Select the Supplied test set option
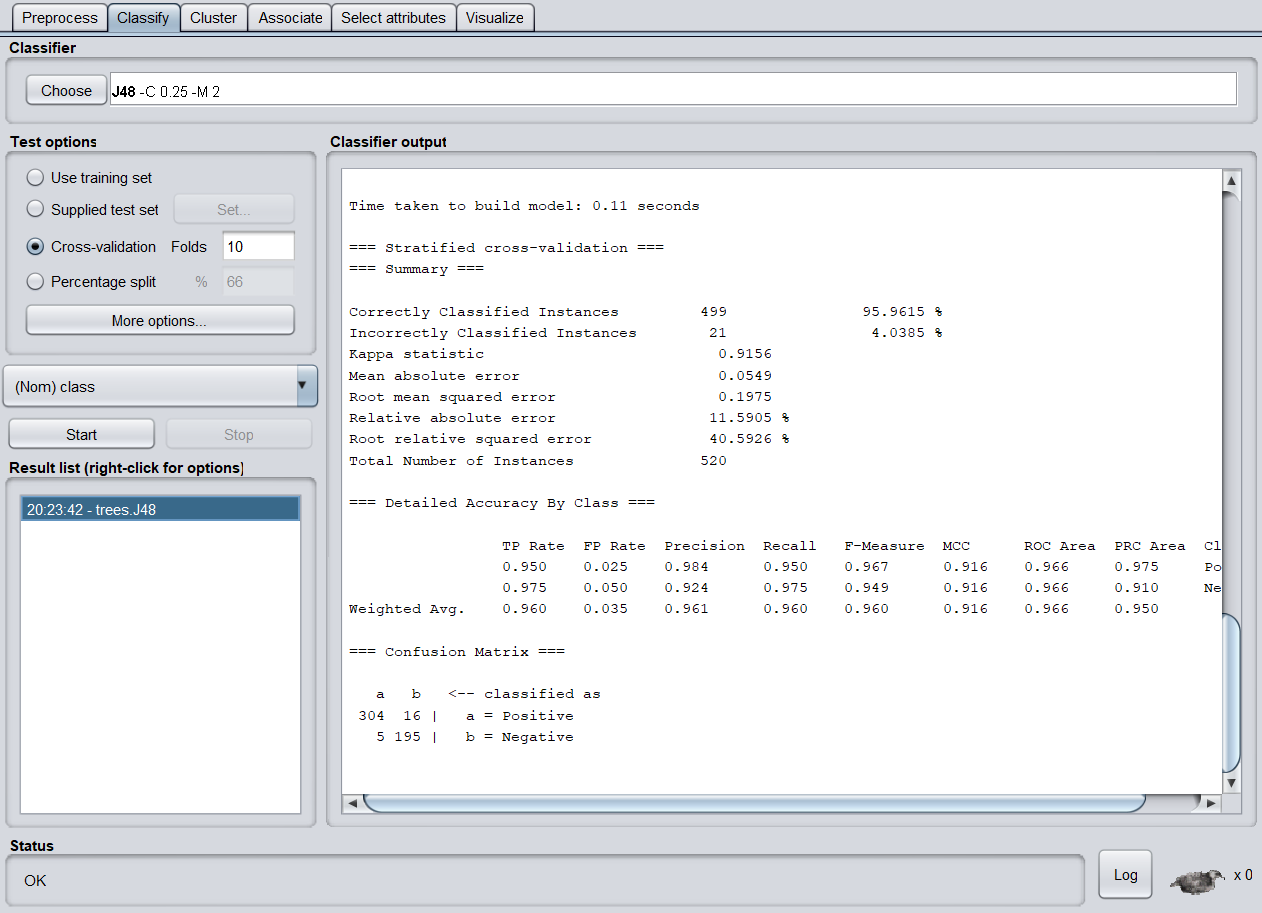This screenshot has width=1262, height=913. 35,210
